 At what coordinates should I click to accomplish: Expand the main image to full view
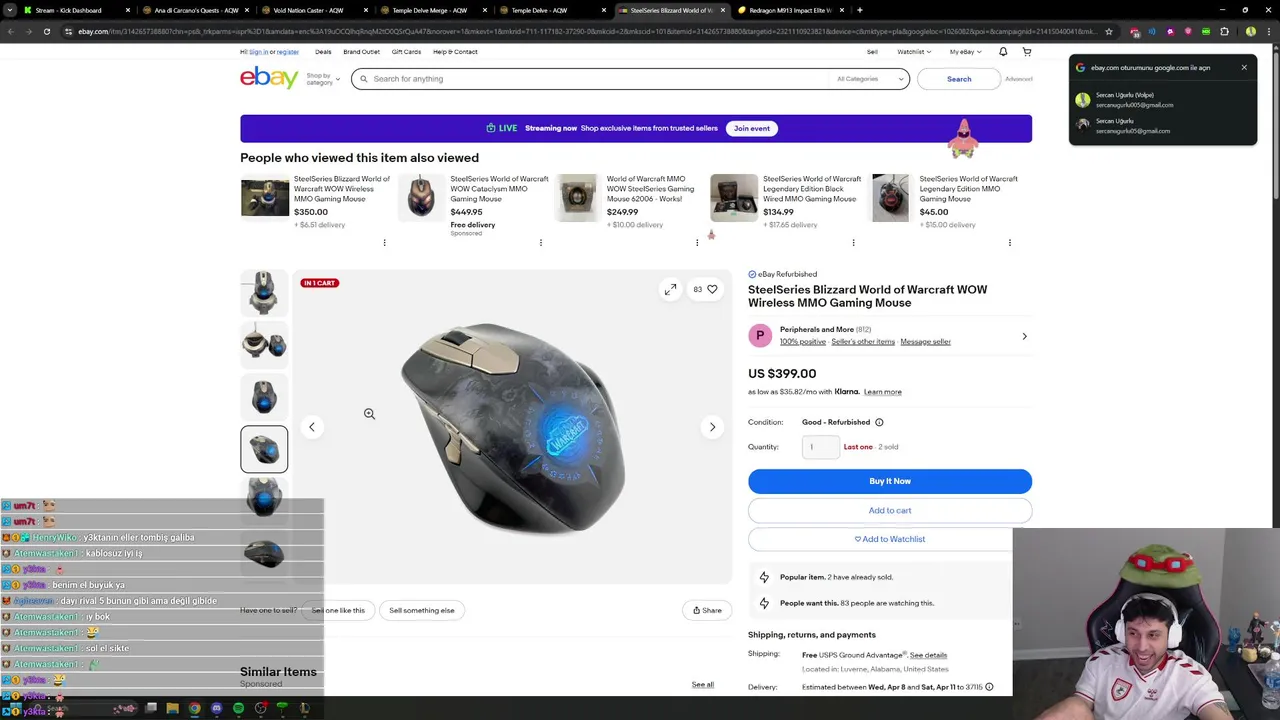[x=670, y=290]
